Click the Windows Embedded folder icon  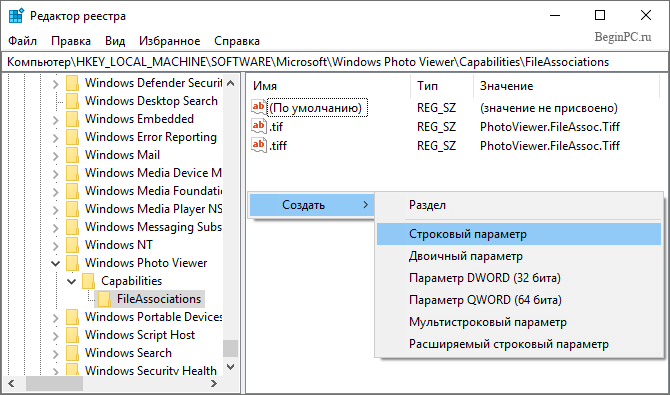click(73, 119)
